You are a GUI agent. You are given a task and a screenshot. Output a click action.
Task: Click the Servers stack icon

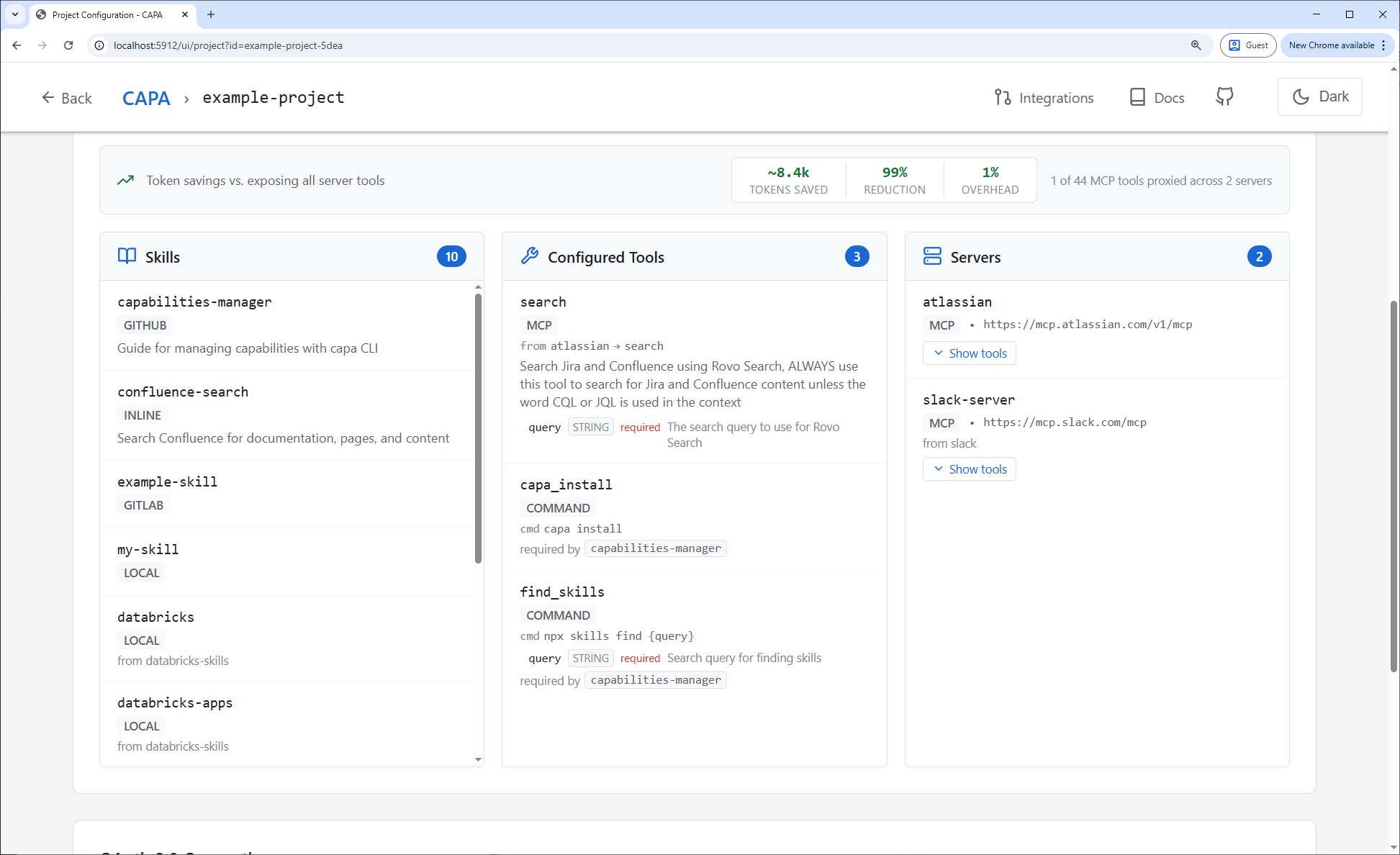(933, 256)
